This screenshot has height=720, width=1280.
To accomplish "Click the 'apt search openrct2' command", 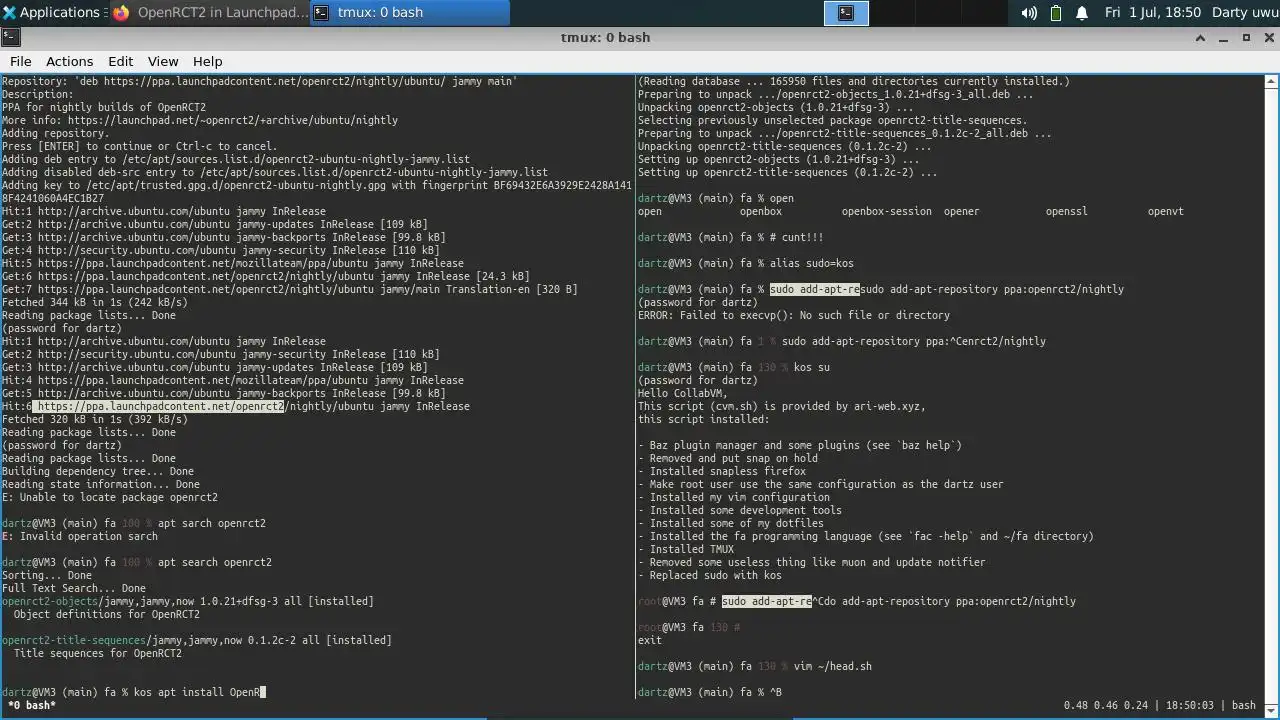I will 215,562.
